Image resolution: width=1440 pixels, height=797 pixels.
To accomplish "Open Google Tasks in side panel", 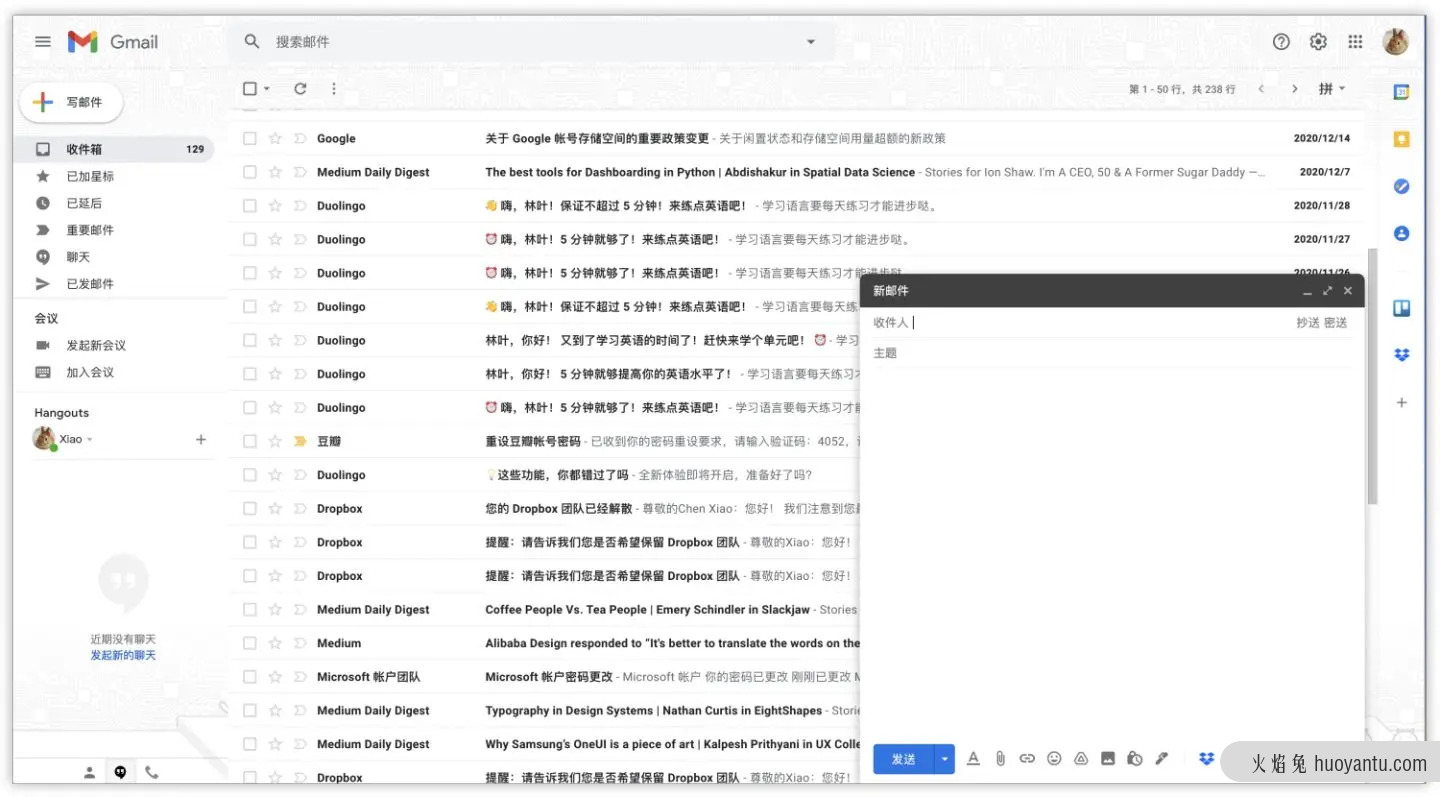I will 1402,186.
